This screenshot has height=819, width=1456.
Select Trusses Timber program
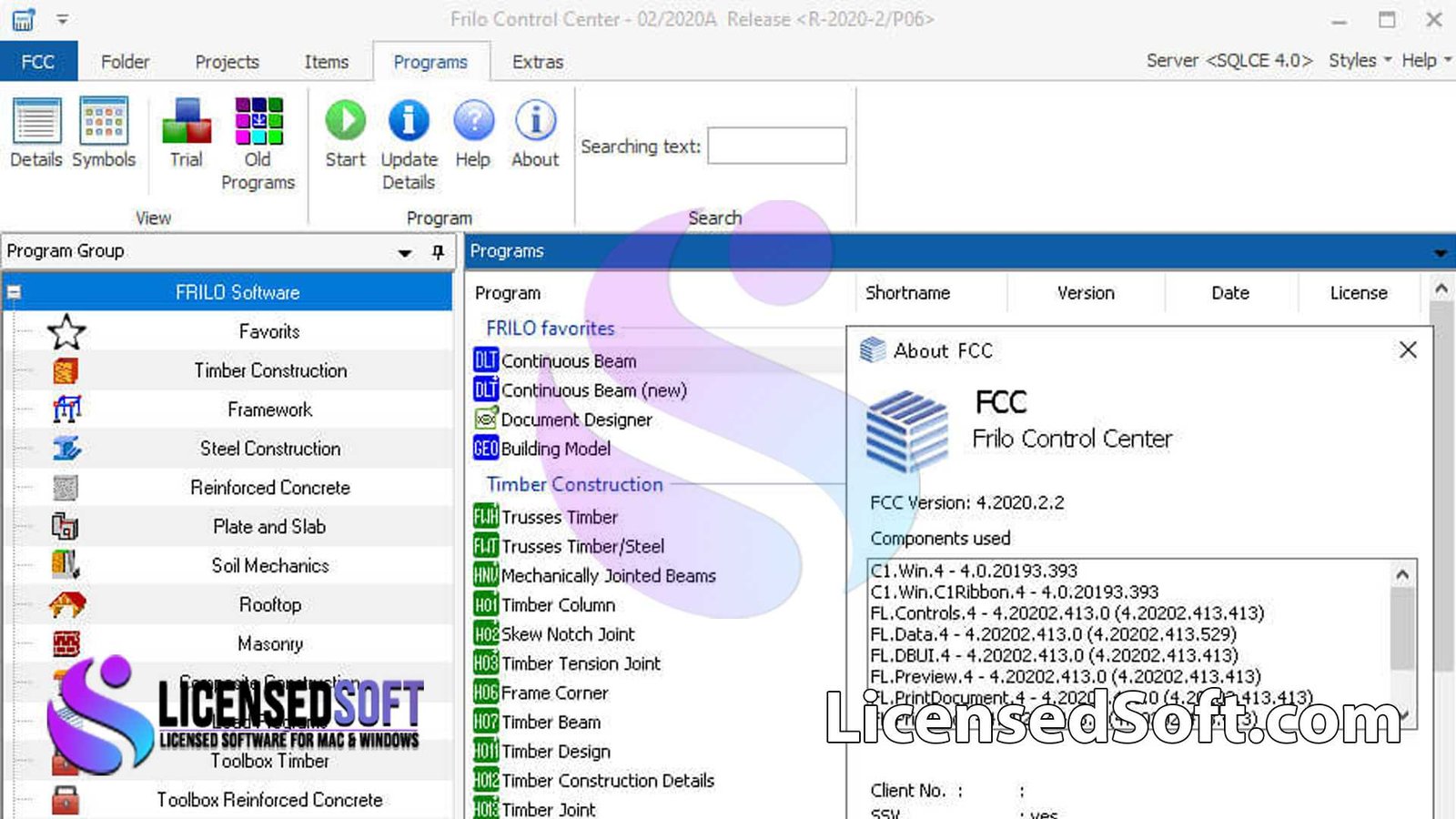tap(546, 517)
